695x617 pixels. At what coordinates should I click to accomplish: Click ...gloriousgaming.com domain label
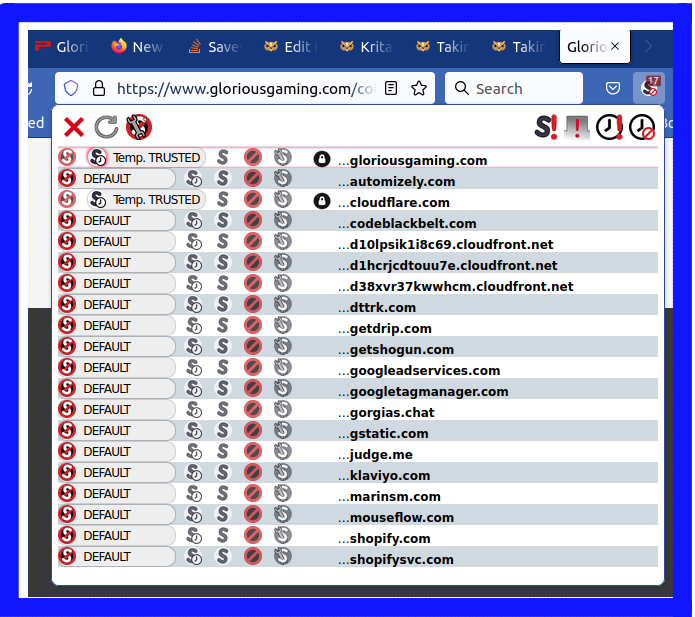point(413,160)
